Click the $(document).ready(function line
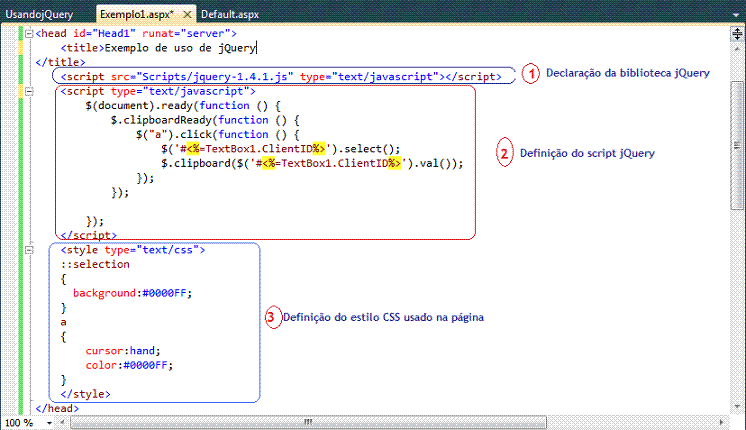Viewport: 746px width, 430px height. pyautogui.click(x=183, y=106)
